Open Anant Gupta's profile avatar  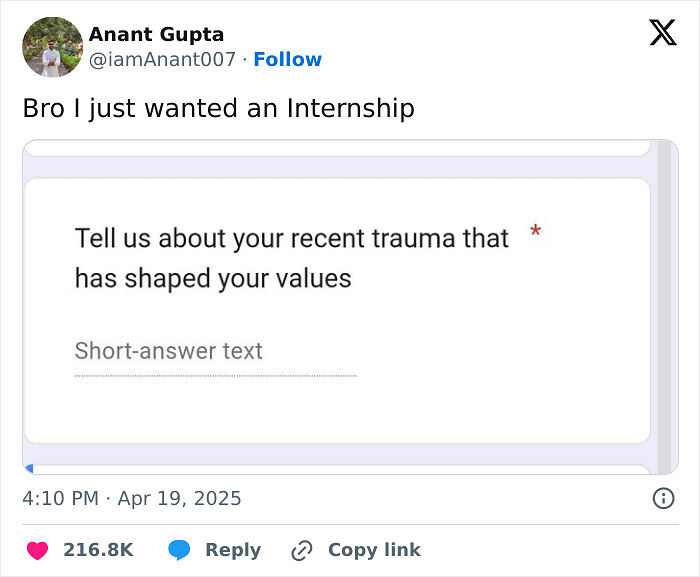pos(52,47)
